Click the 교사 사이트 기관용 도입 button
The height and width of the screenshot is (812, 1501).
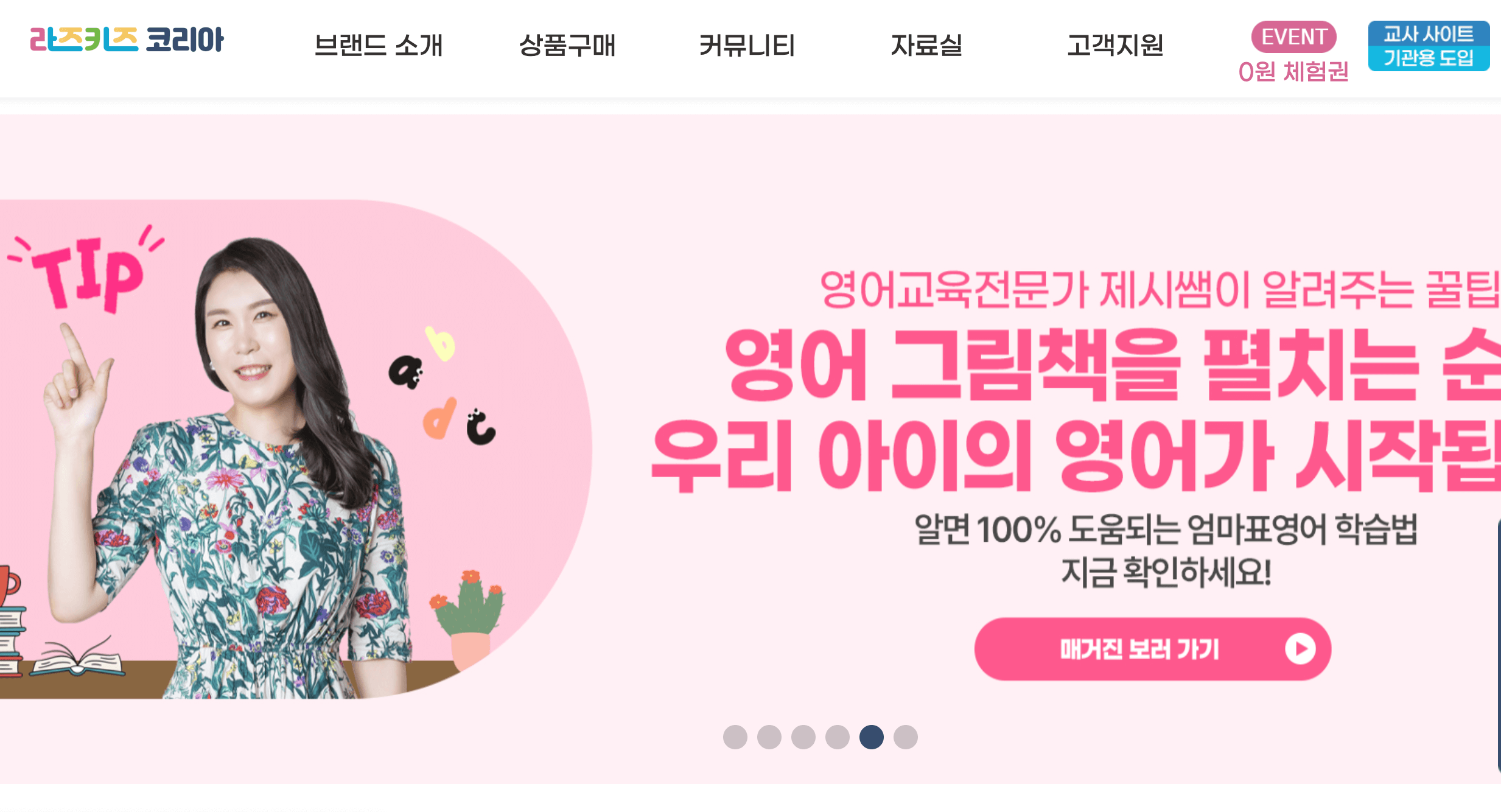[x=1429, y=46]
